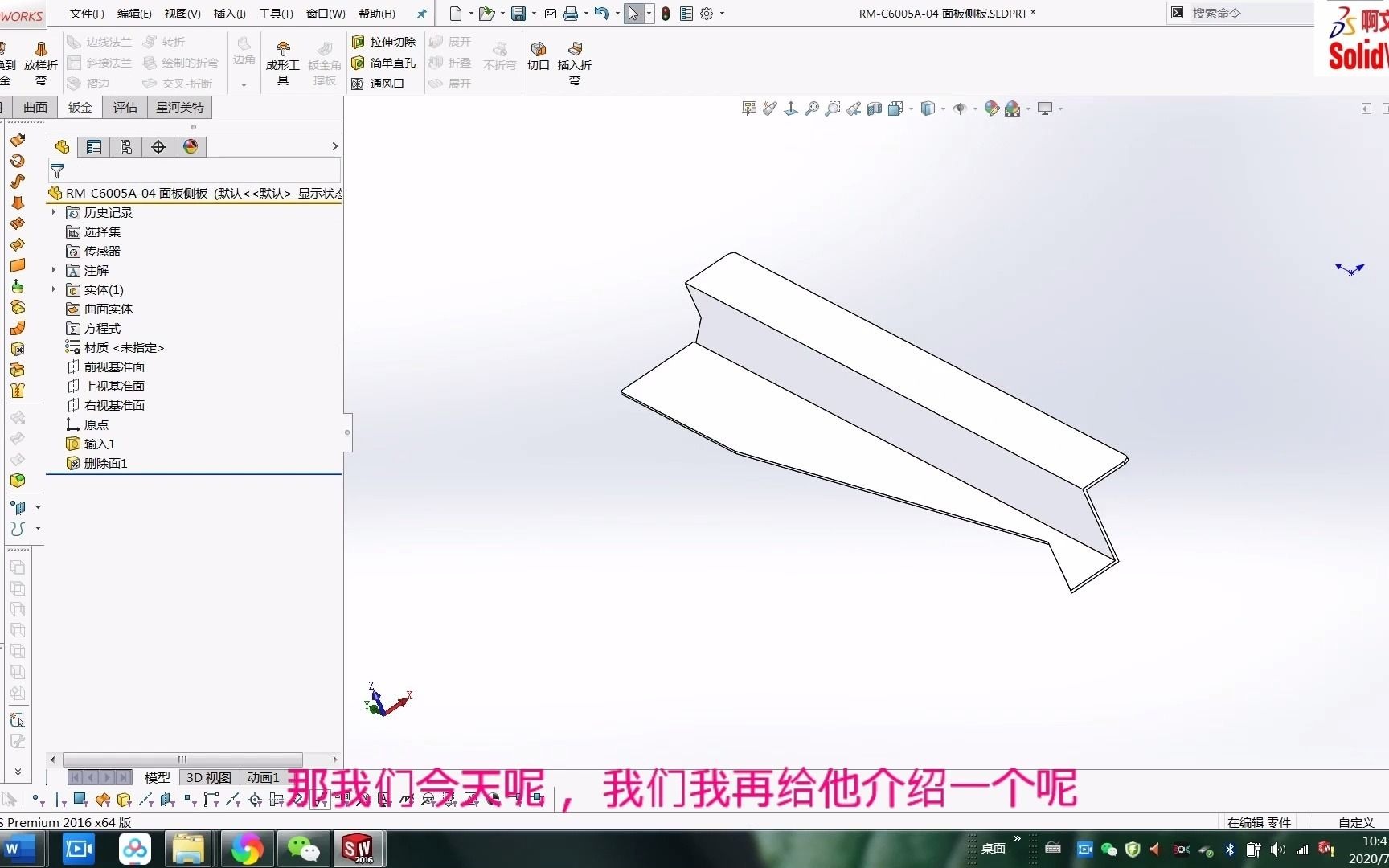Viewport: 1389px width, 868px height.
Task: Select the 放样折弯 sheet metal tool
Action: (40, 60)
